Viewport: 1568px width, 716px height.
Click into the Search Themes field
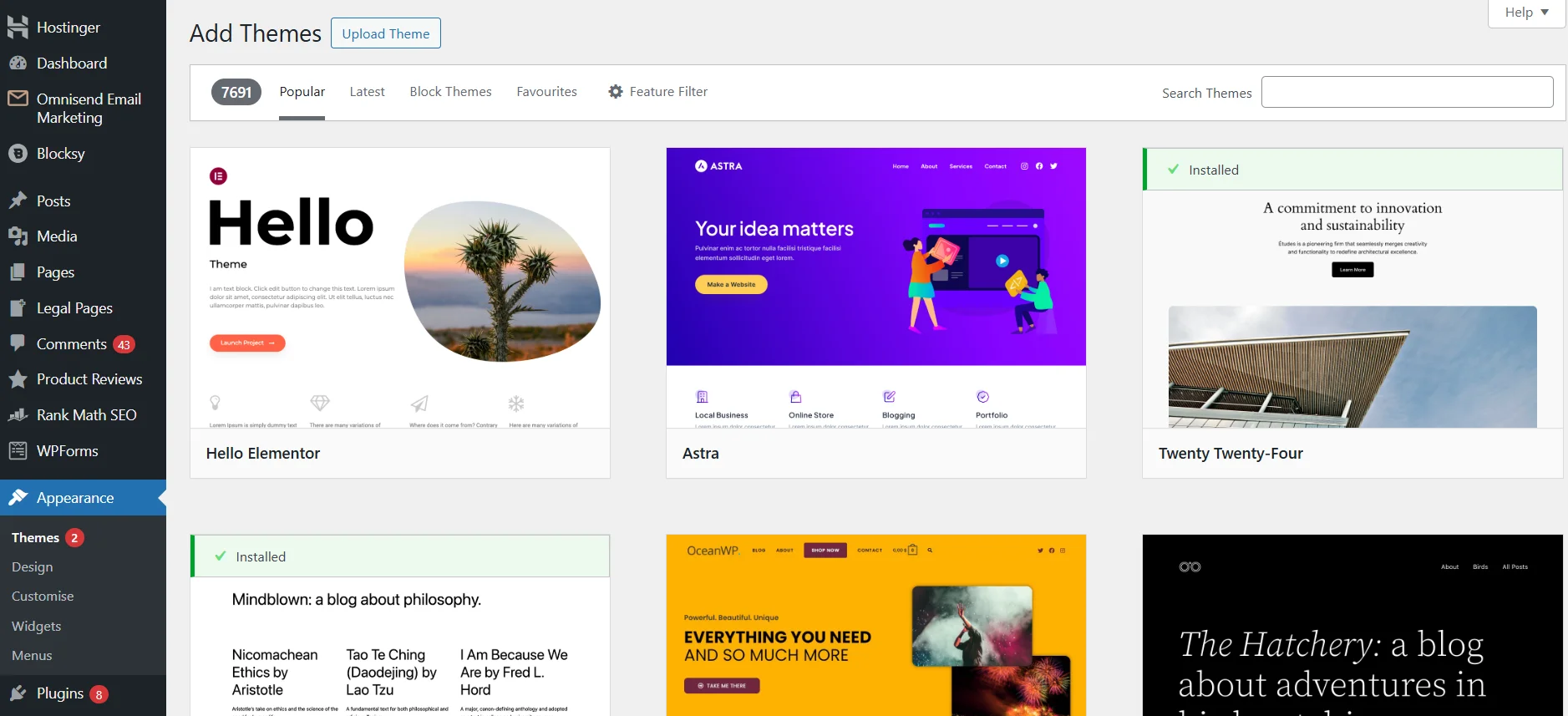coord(1407,92)
